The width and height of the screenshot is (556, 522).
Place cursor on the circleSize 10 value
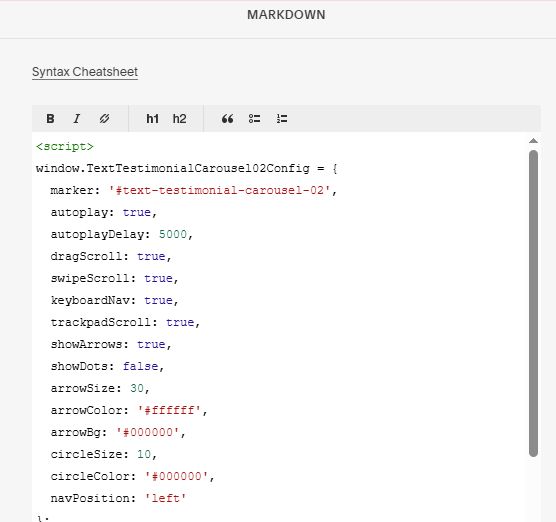pos(144,454)
